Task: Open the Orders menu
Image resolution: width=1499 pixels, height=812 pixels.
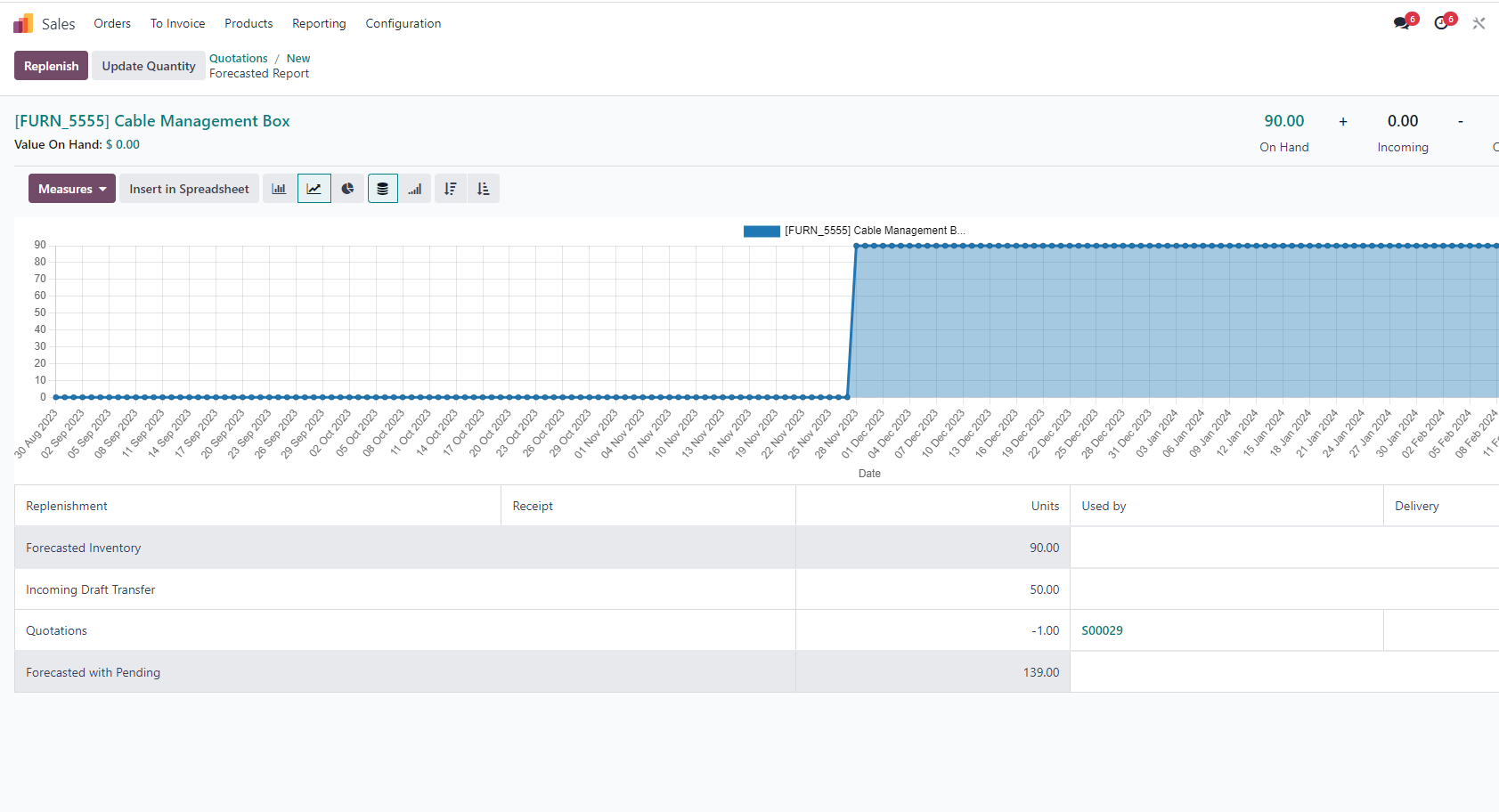Action: pos(112,24)
